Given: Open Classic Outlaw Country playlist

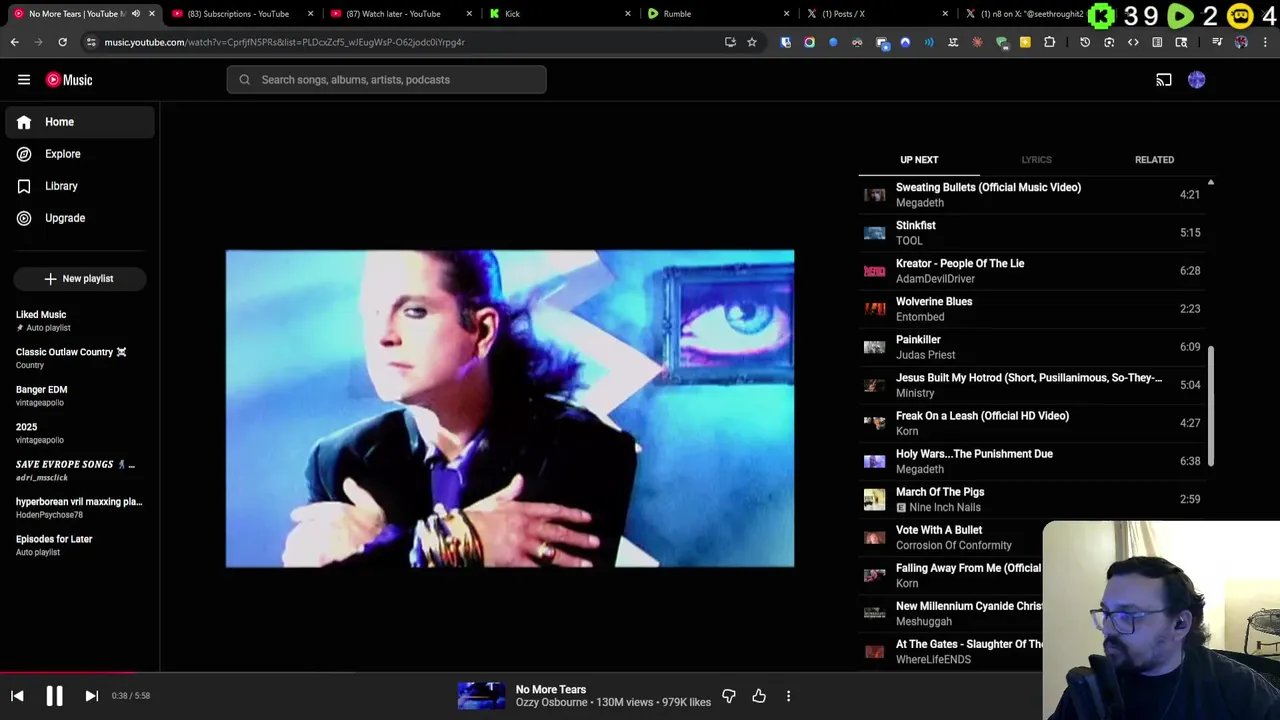Looking at the screenshot, I should pos(80,358).
